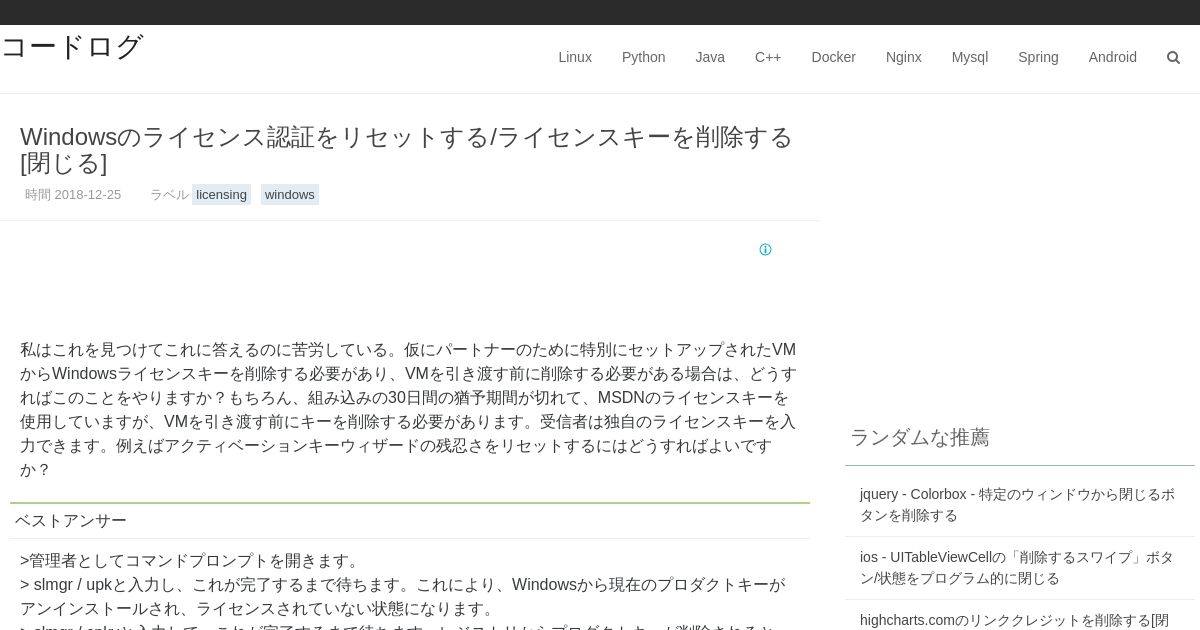Open the Nginx menu item
1200x630 pixels.
click(x=904, y=57)
